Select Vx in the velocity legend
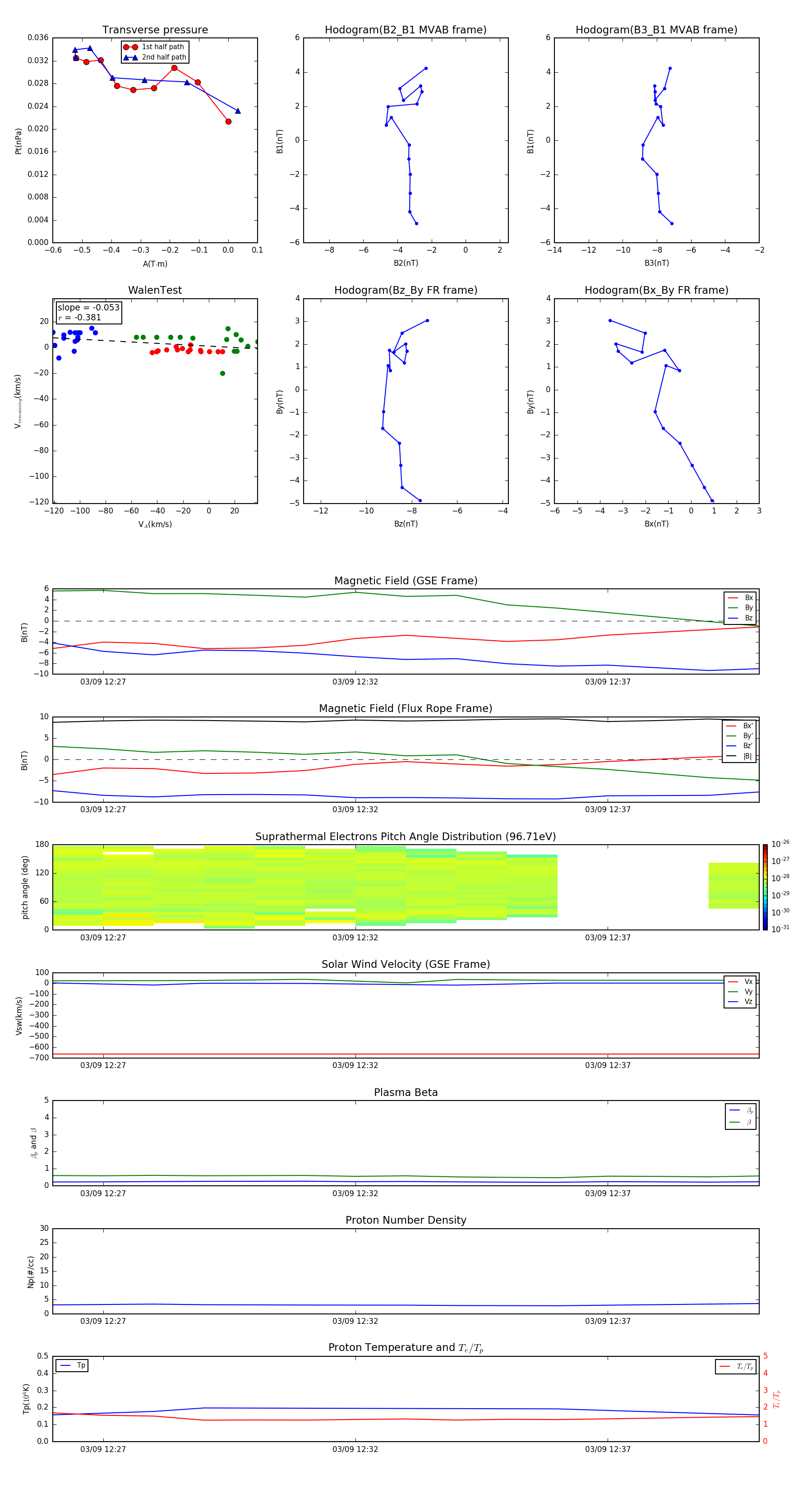The height and width of the screenshot is (1489, 812). point(740,981)
